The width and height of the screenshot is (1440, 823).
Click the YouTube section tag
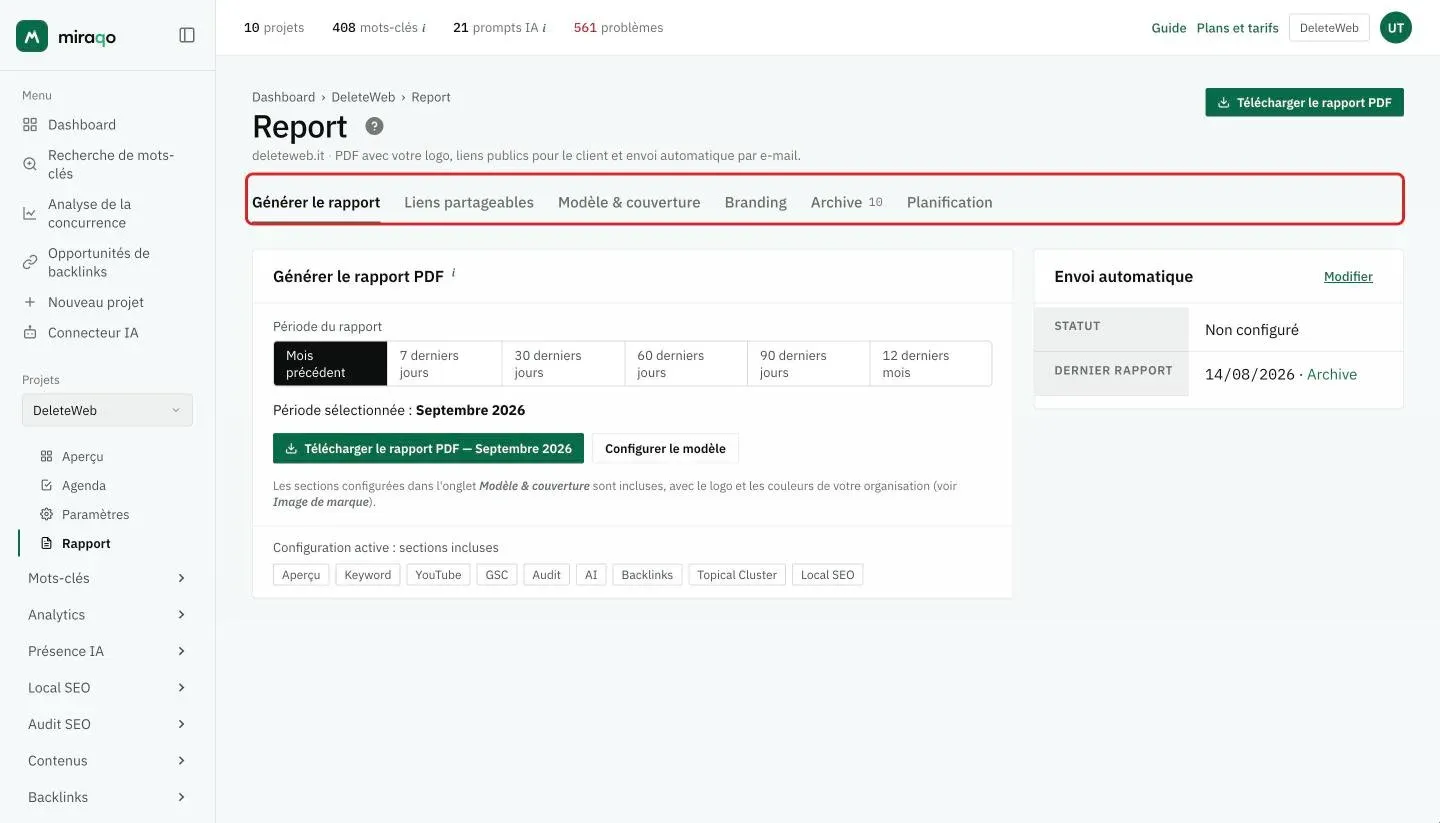(x=438, y=574)
